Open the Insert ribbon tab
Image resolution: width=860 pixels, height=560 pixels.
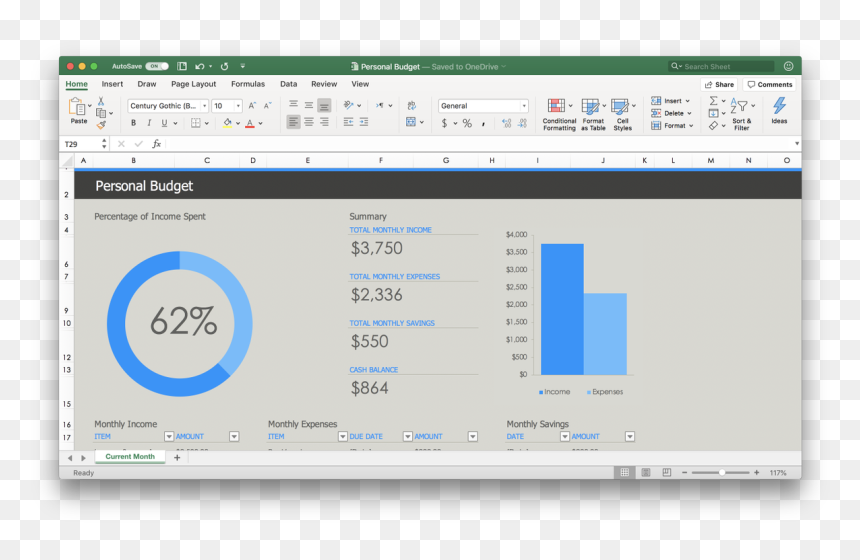pyautogui.click(x=112, y=84)
